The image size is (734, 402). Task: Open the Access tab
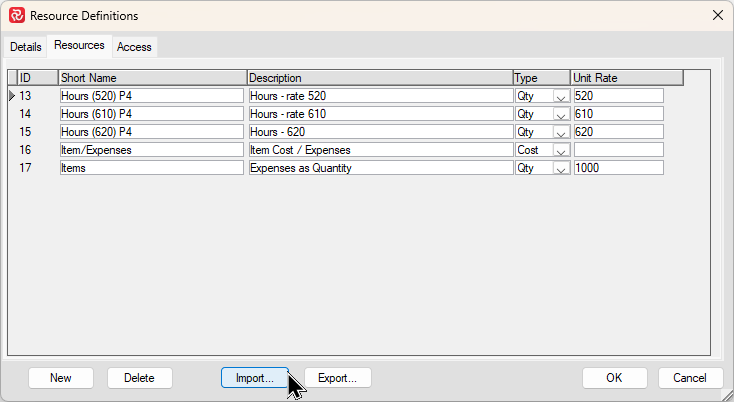coord(134,47)
